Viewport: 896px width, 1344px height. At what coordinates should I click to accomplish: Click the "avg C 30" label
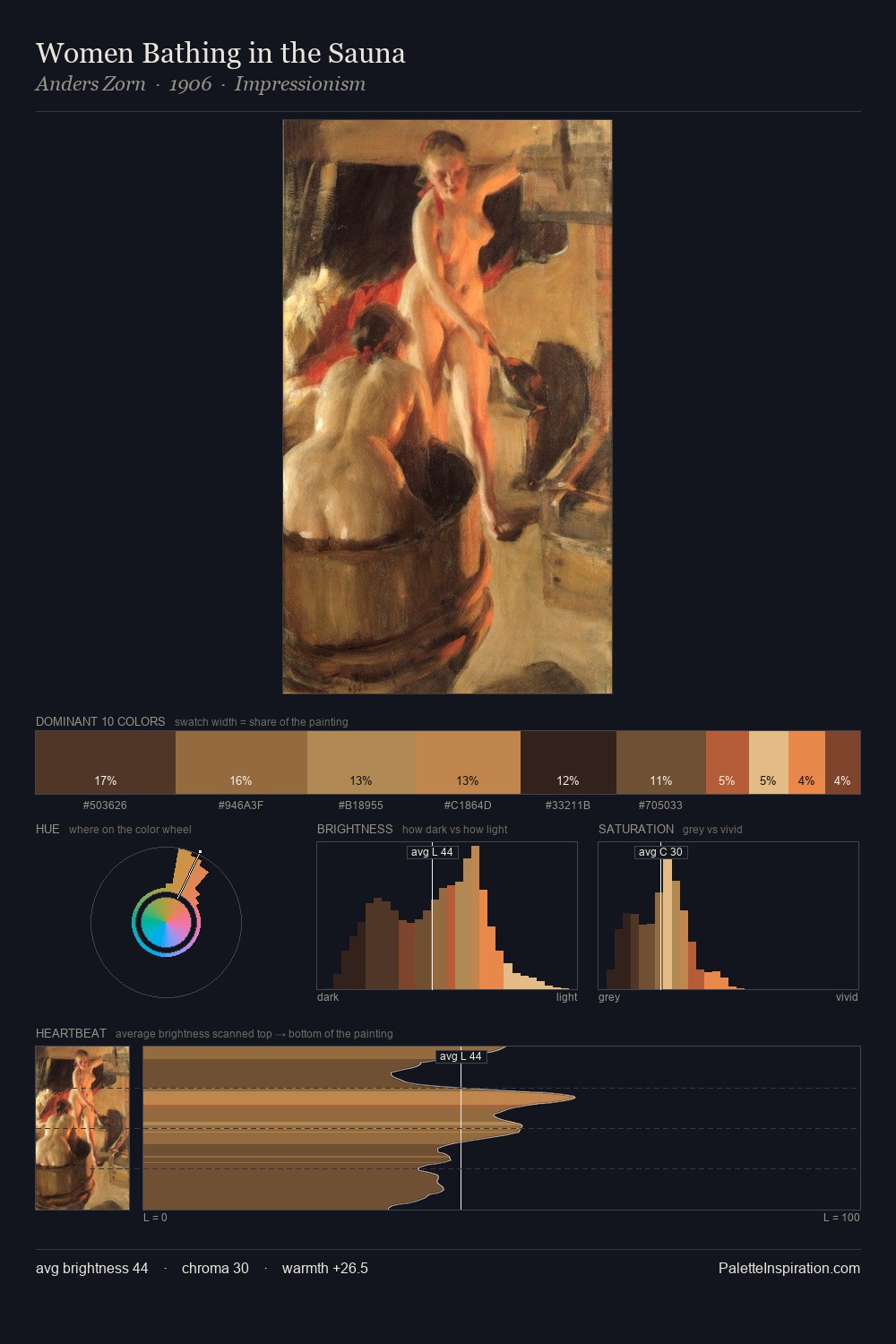pyautogui.click(x=660, y=852)
